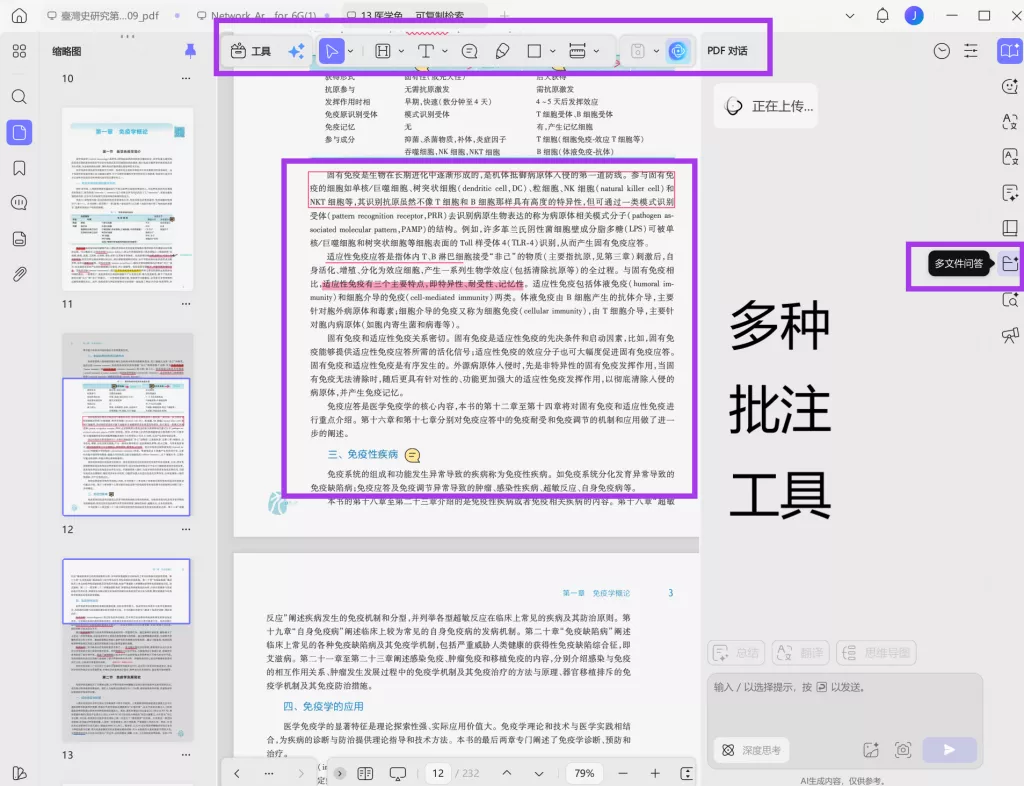Select the text T annotation tool
The width and height of the screenshot is (1024, 786).
(x=426, y=51)
